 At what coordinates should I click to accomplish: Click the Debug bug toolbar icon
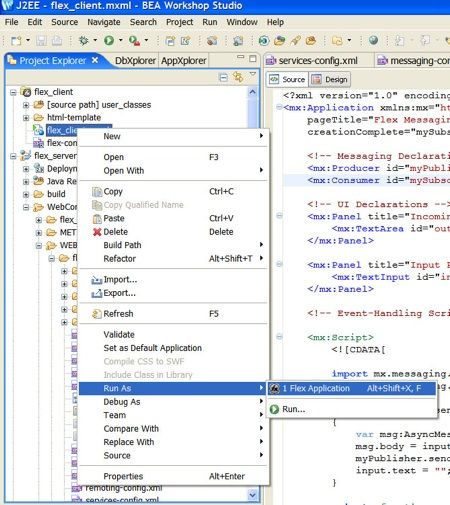coord(83,41)
